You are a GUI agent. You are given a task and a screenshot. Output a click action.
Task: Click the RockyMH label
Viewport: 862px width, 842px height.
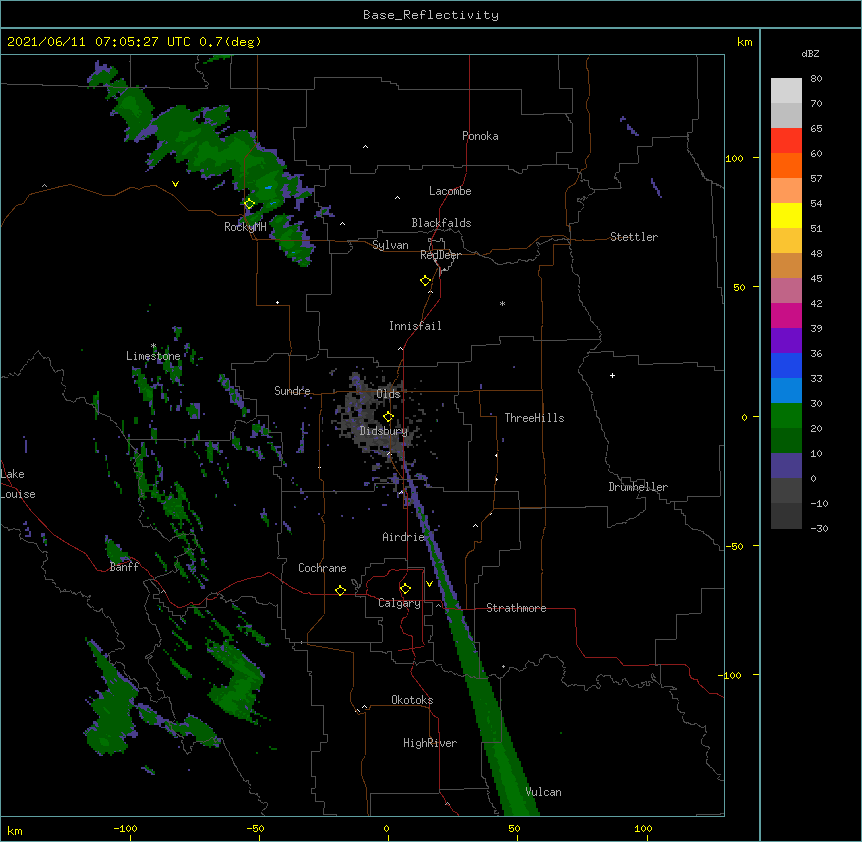(x=245, y=227)
